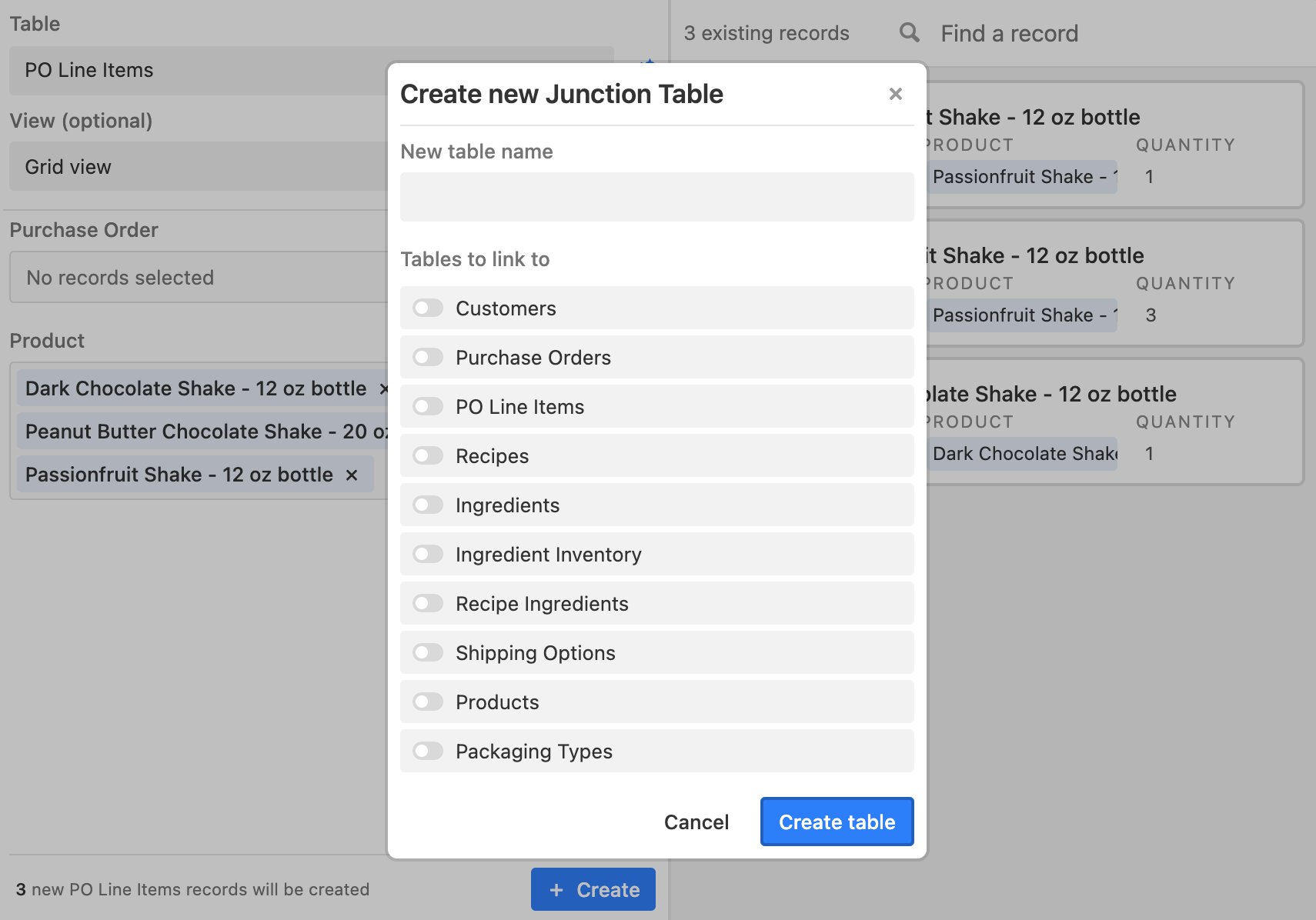Image resolution: width=1316 pixels, height=920 pixels.
Task: Click the New table name input field
Action: (656, 197)
